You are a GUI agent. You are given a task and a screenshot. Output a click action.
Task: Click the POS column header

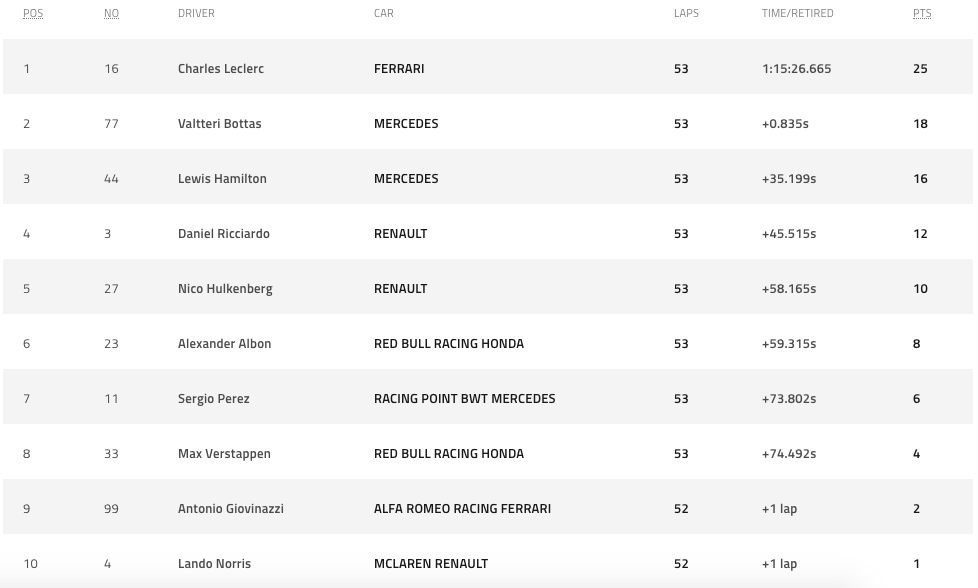33,13
